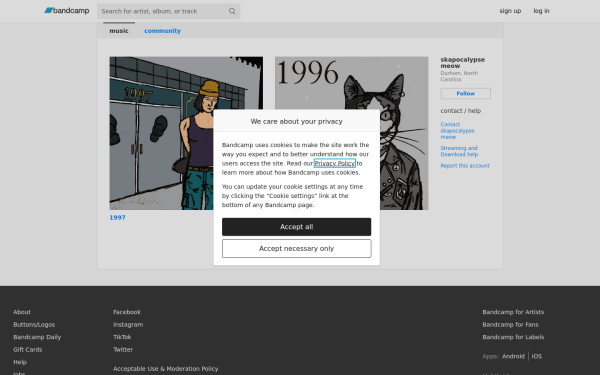Click the search magnifier icon
The height and width of the screenshot is (375, 600).
click(x=232, y=11)
